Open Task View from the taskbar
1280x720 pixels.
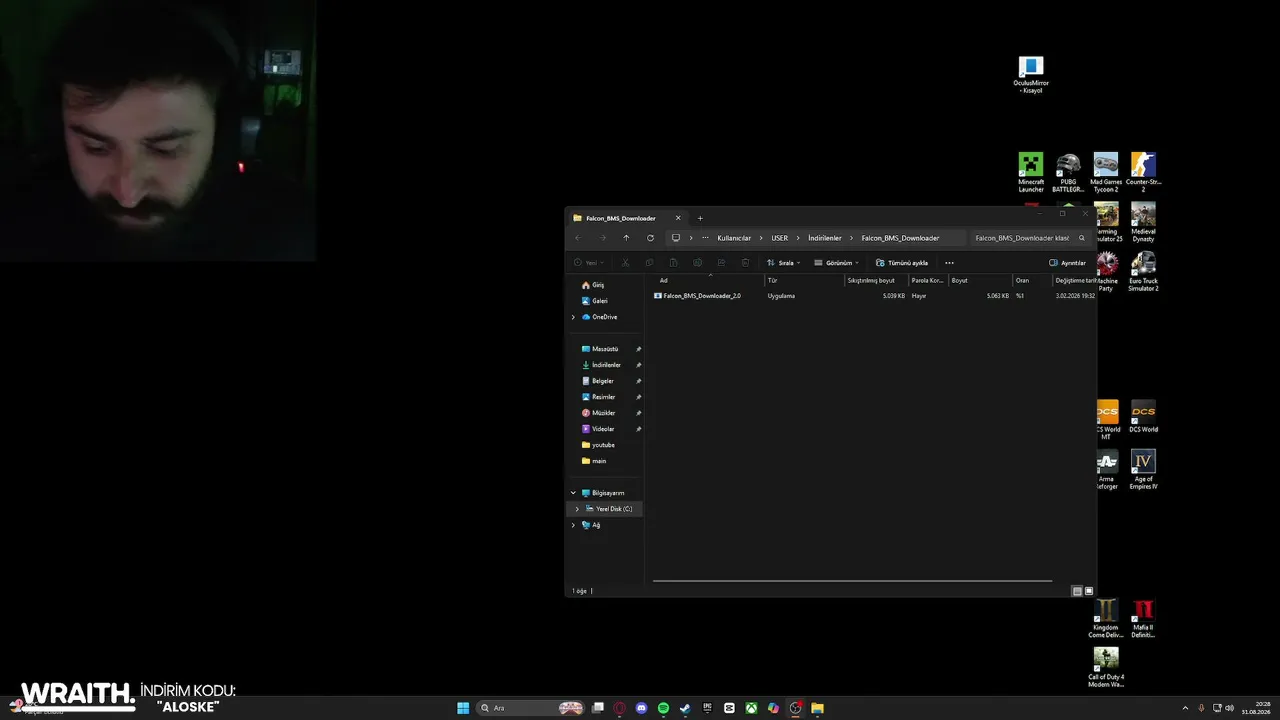click(597, 708)
